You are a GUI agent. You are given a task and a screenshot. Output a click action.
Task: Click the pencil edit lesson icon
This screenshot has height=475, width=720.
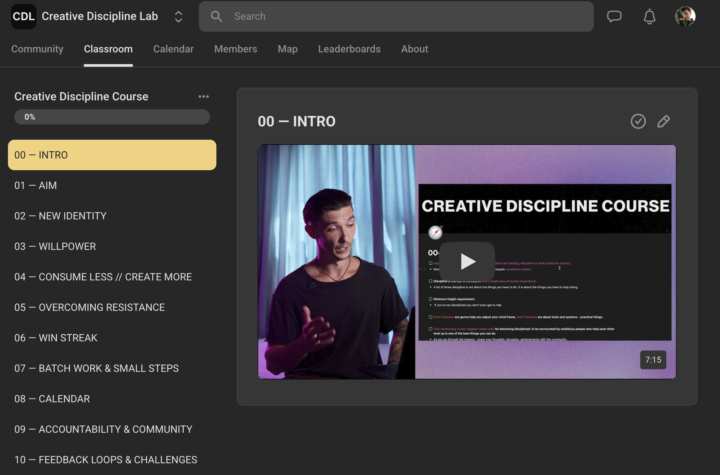664,121
